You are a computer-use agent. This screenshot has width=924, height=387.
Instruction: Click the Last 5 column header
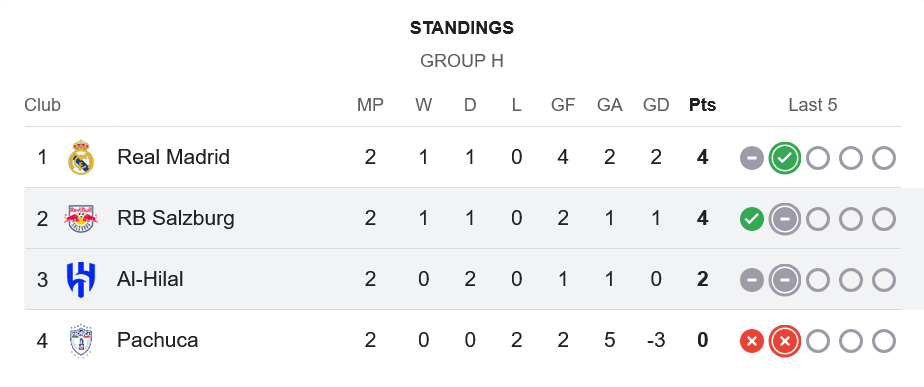tap(813, 105)
